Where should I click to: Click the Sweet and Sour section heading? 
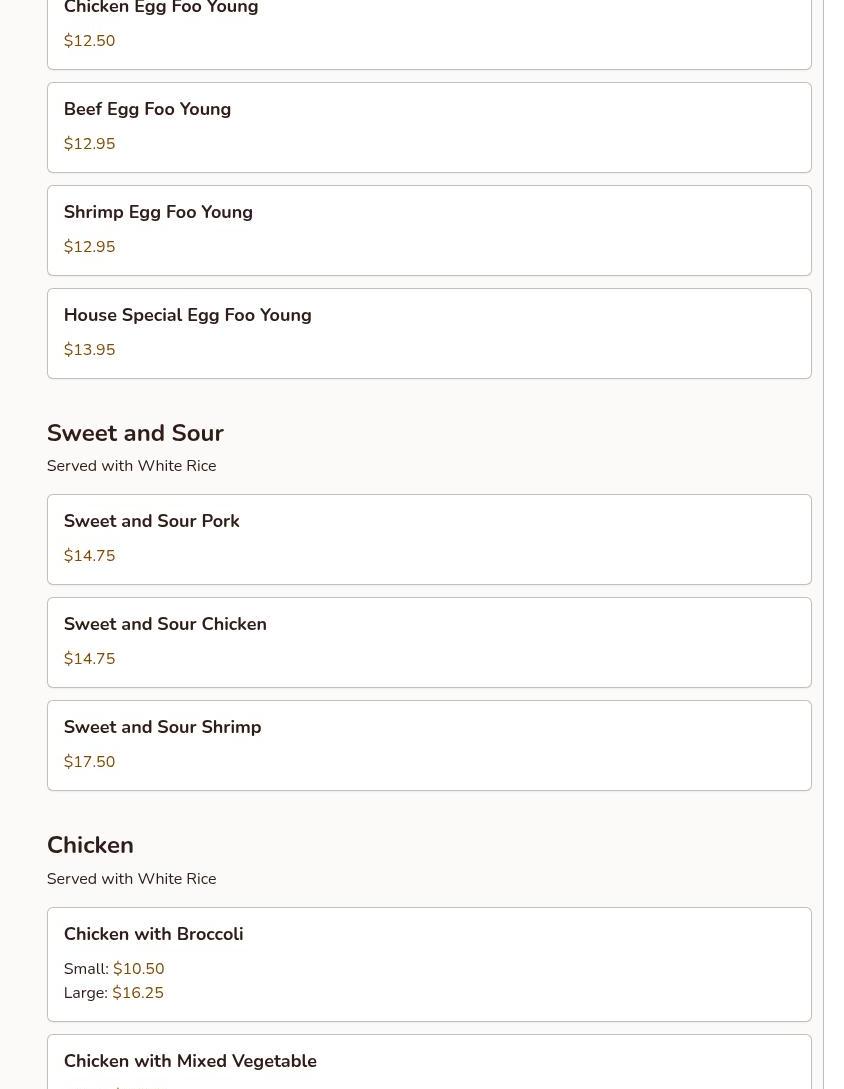[135, 433]
